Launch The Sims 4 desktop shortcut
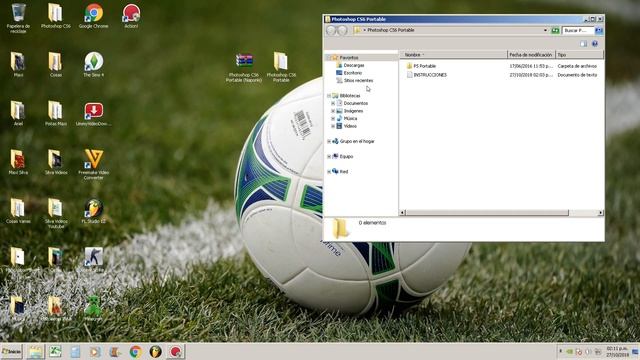 (x=93, y=64)
